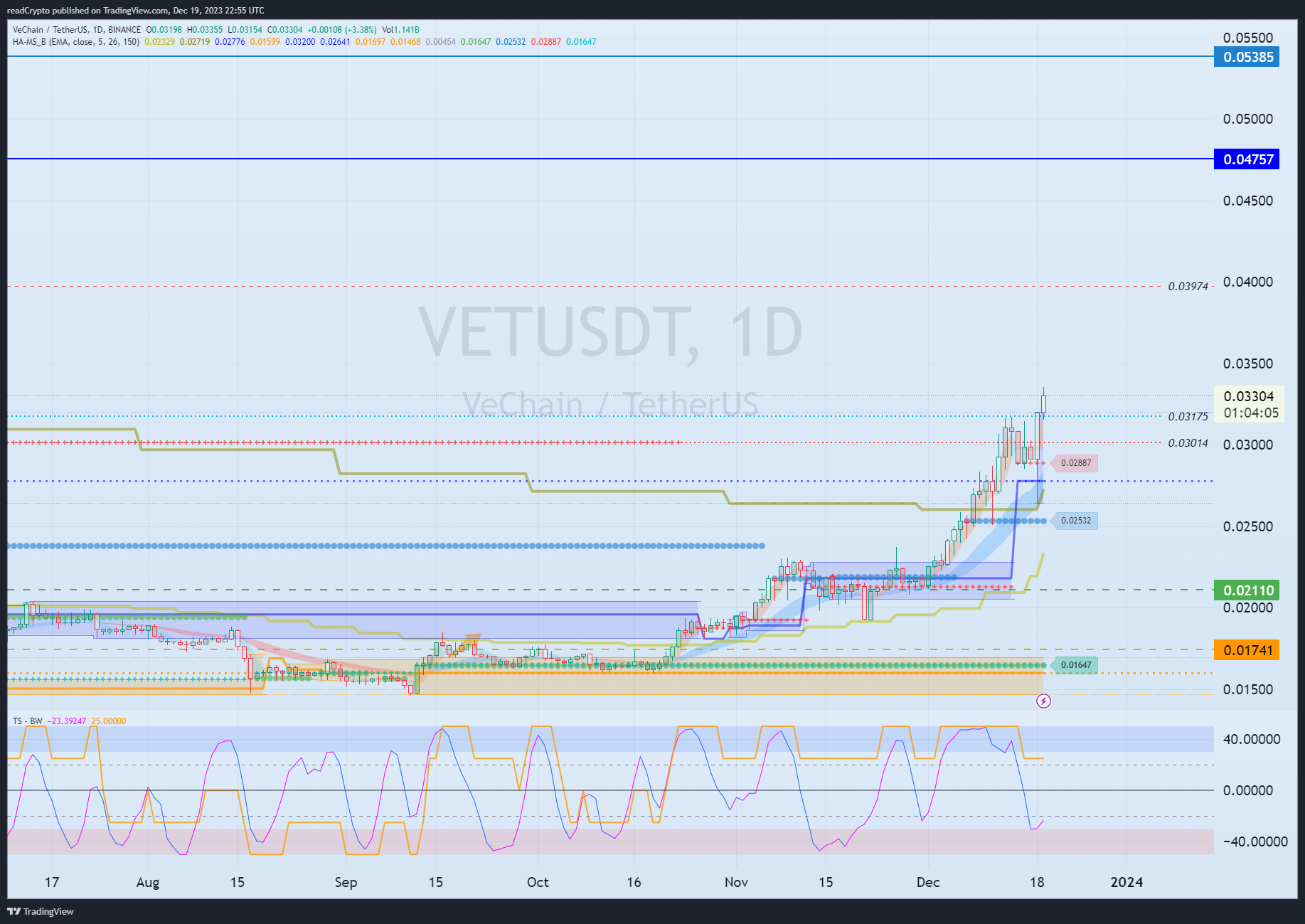Image resolution: width=1305 pixels, height=924 pixels.
Task: Click the -40.00000 oscillator axis label
Action: point(1255,841)
